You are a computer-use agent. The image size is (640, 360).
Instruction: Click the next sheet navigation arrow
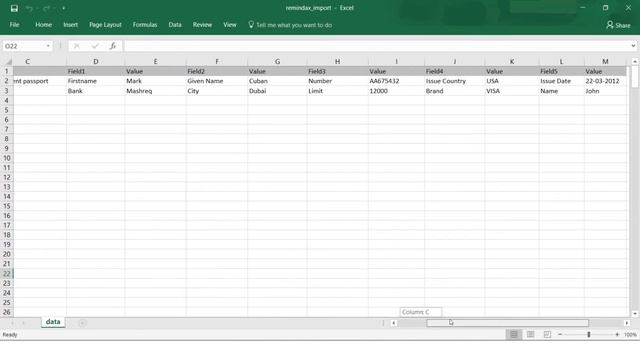click(x=24, y=323)
